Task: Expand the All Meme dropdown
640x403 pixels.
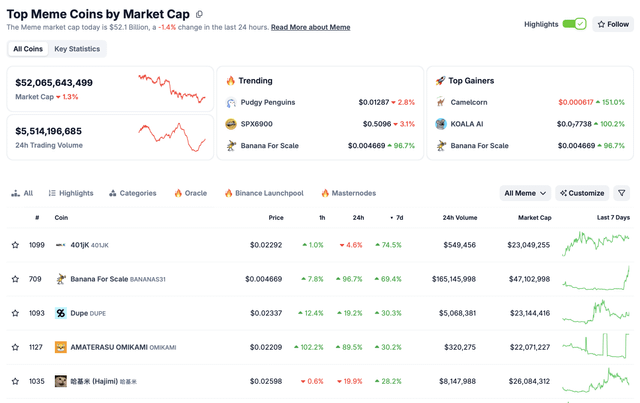Action: coord(525,193)
